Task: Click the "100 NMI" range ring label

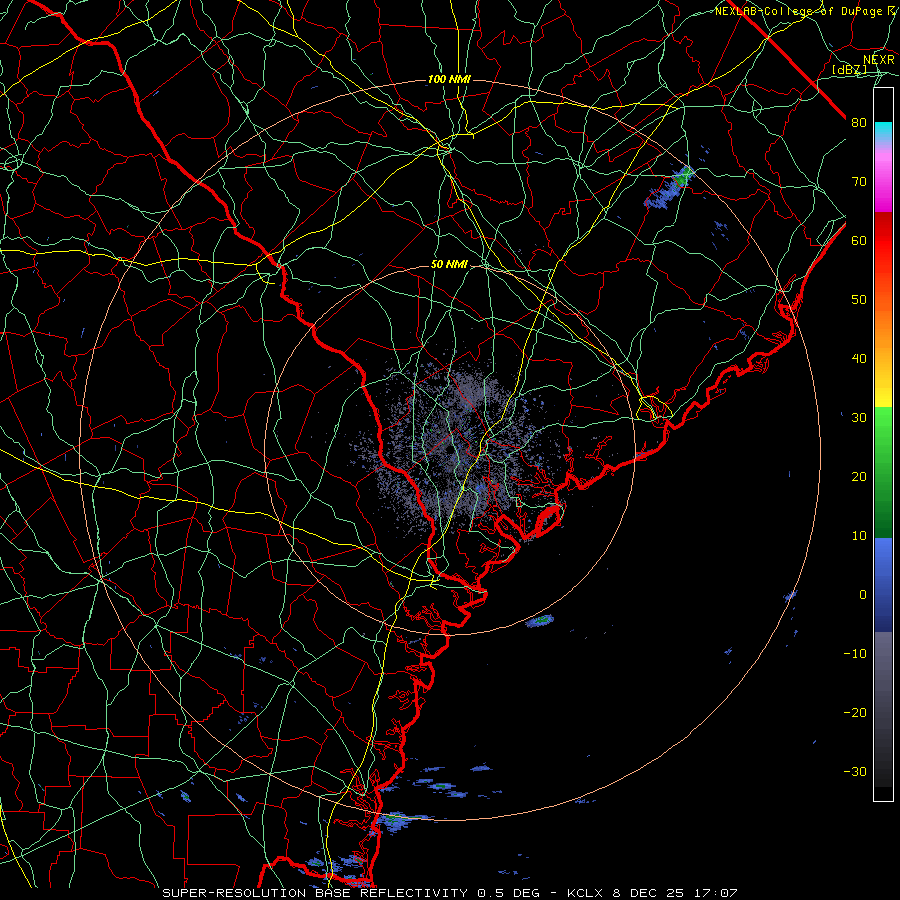Action: click(x=449, y=79)
